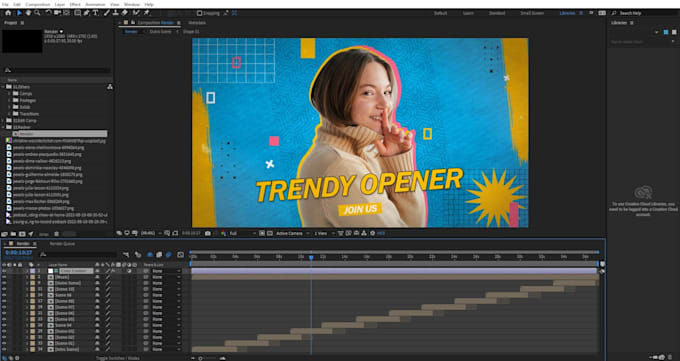Image resolution: width=680 pixels, height=361 pixels.
Task: Click the Home icon in the toolbar
Action: click(x=8, y=13)
